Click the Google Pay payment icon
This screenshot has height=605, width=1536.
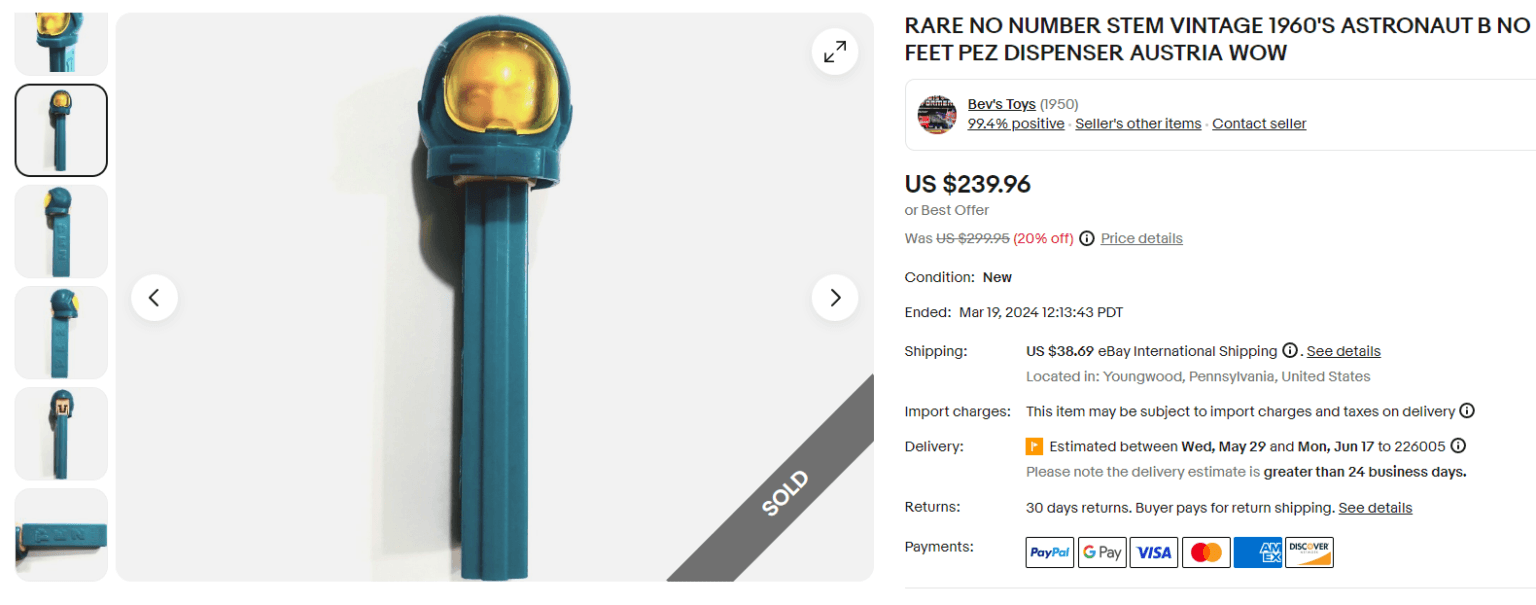(1102, 552)
